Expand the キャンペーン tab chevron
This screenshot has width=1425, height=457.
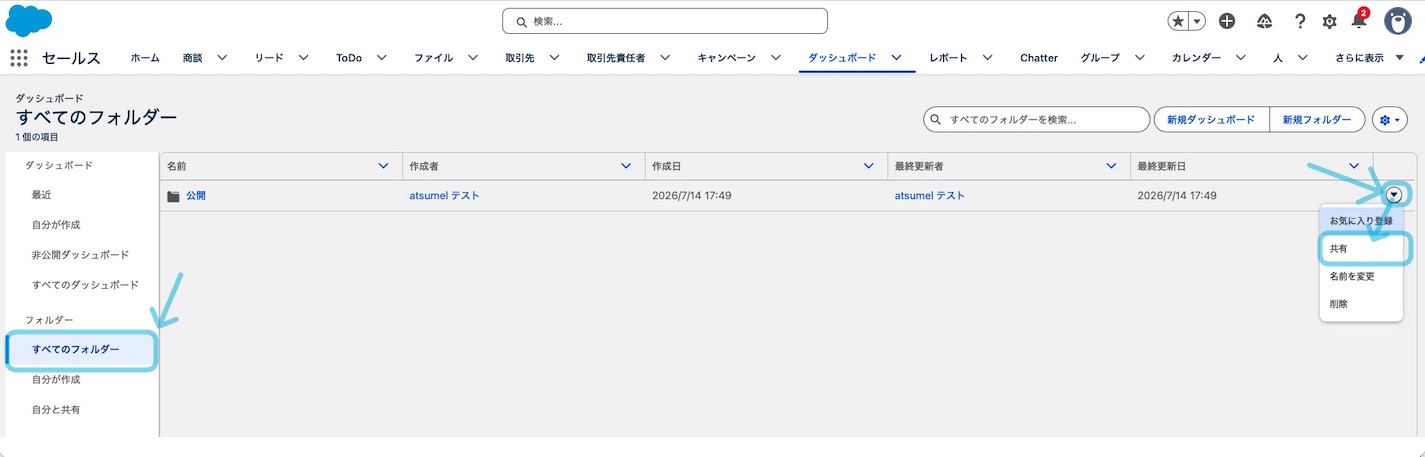point(776,58)
